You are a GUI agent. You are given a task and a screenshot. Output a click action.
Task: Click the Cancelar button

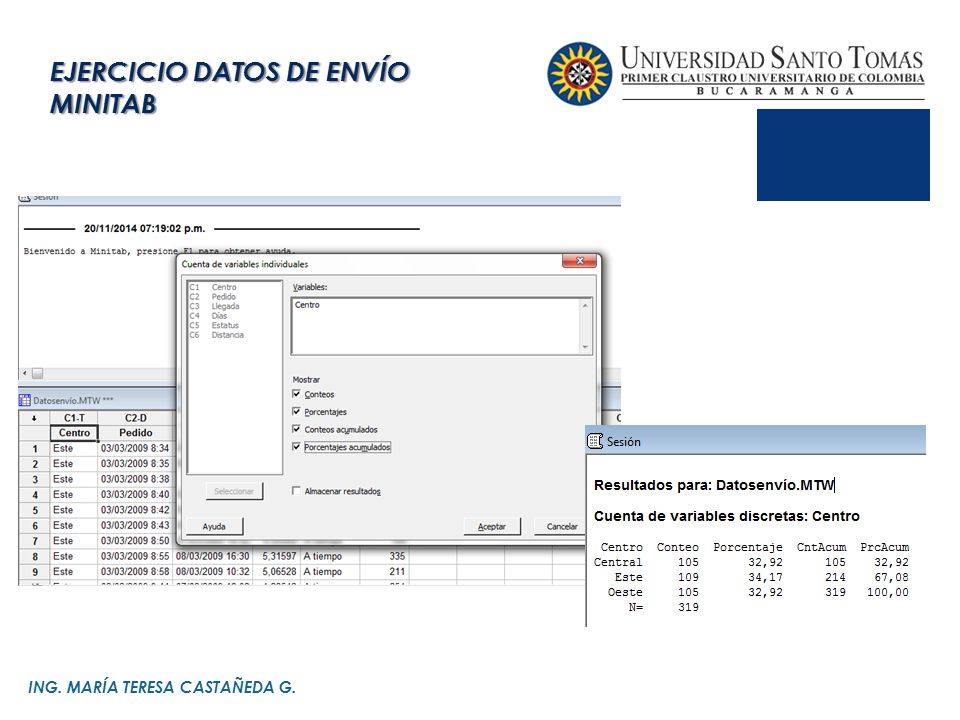[x=561, y=527]
